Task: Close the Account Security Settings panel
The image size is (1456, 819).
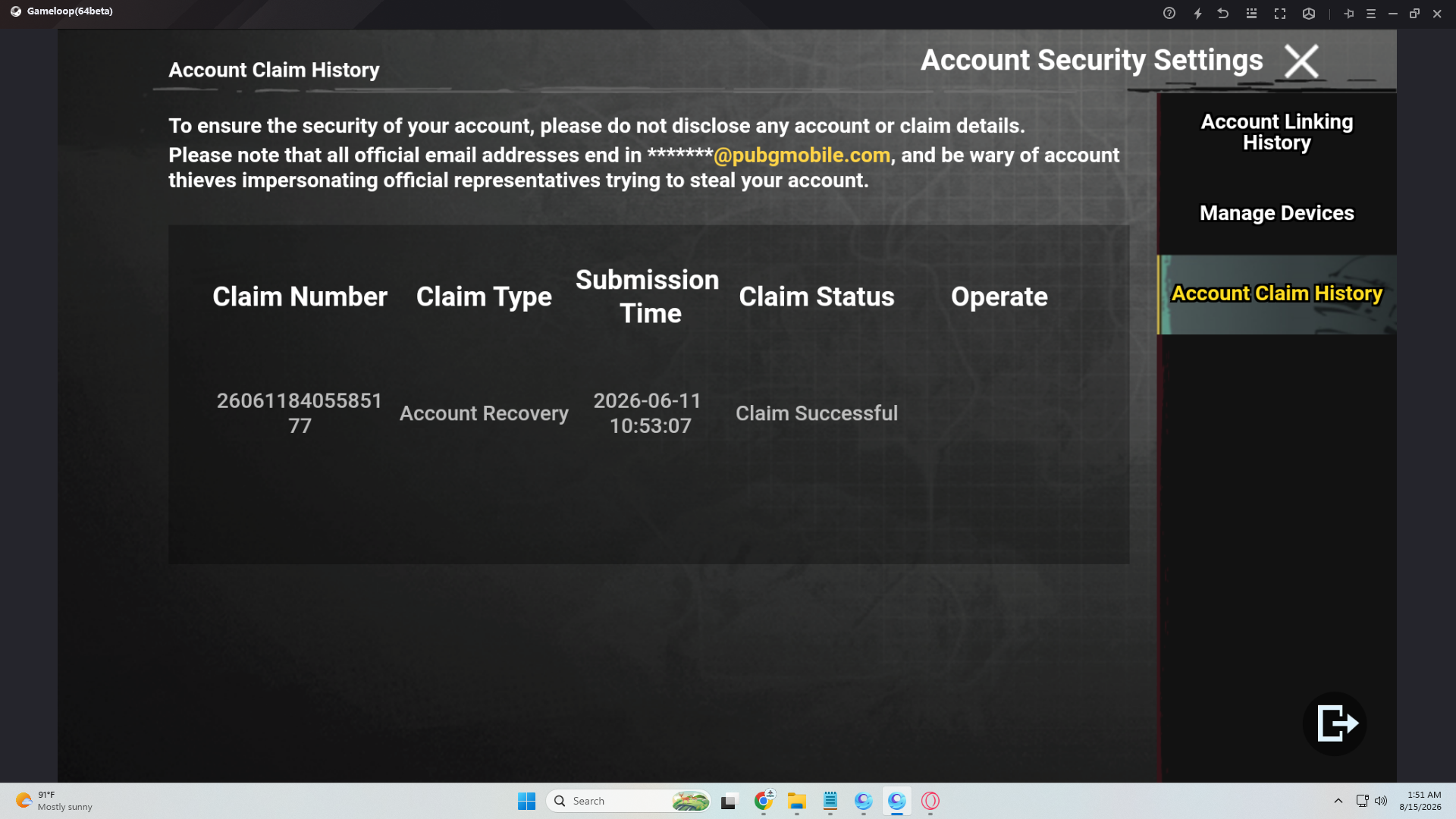Action: tap(1301, 61)
